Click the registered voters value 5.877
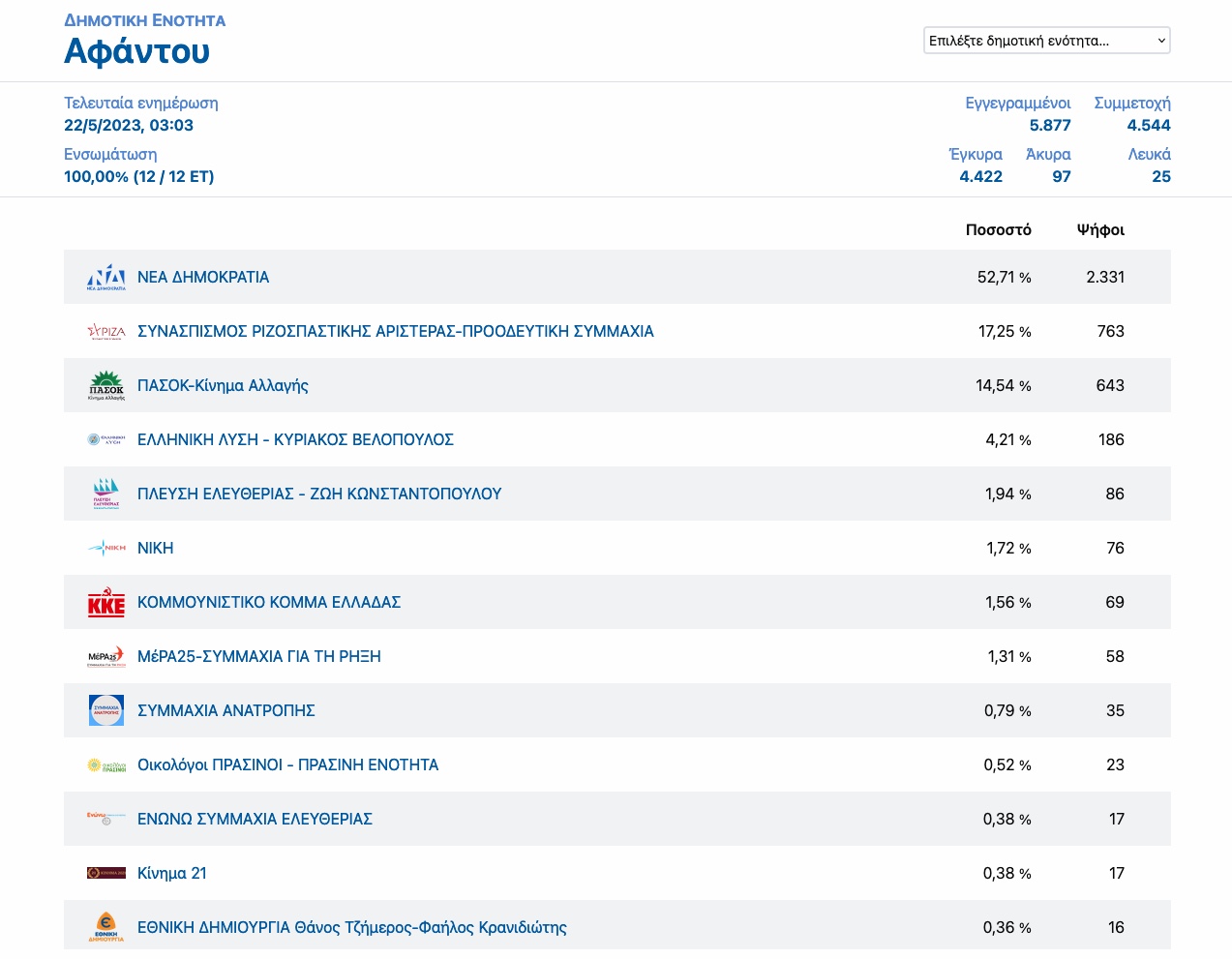 point(1050,125)
